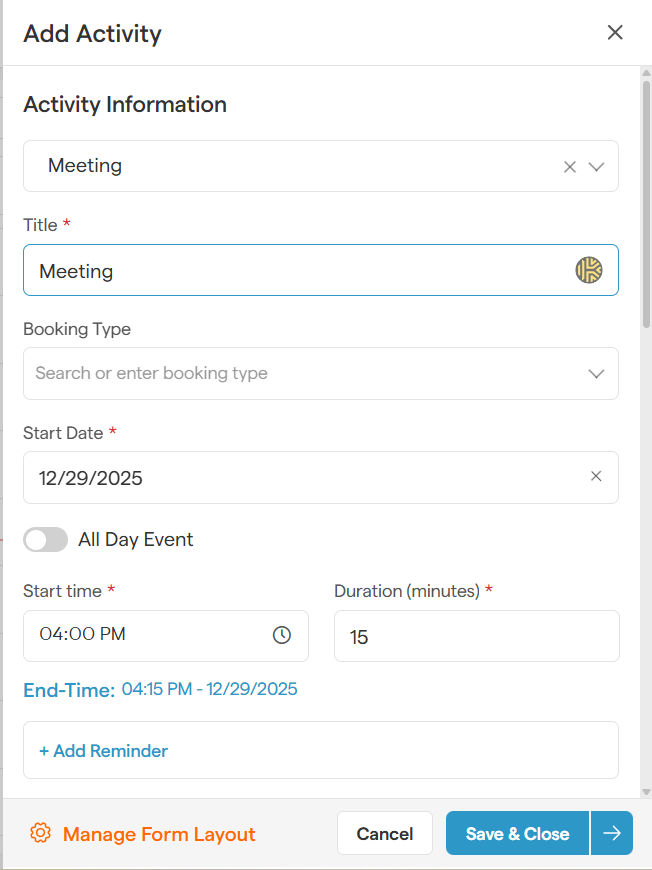
Task: Open the Booking Type dropdown
Action: (596, 373)
